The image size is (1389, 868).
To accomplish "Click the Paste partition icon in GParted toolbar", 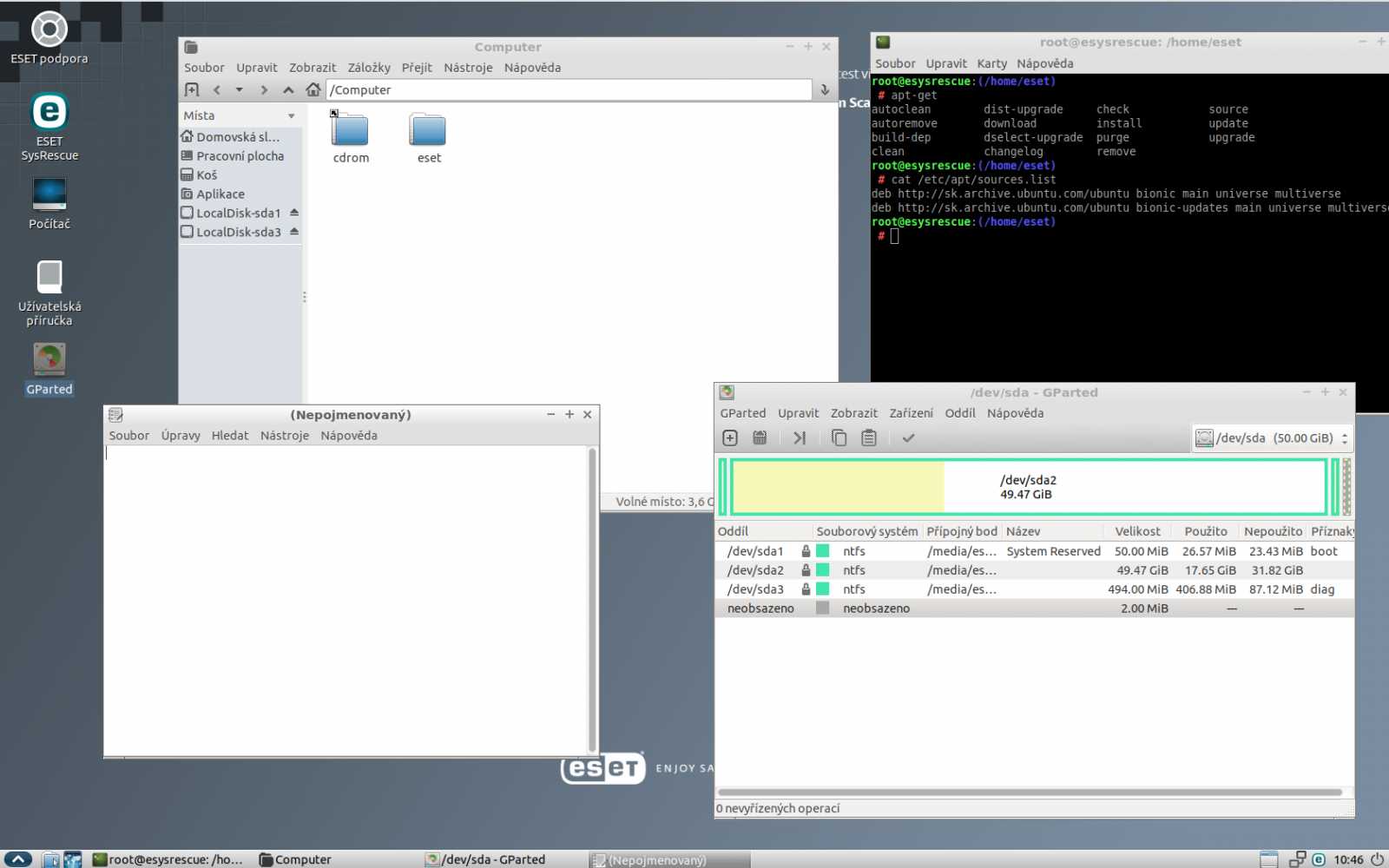I will click(869, 438).
